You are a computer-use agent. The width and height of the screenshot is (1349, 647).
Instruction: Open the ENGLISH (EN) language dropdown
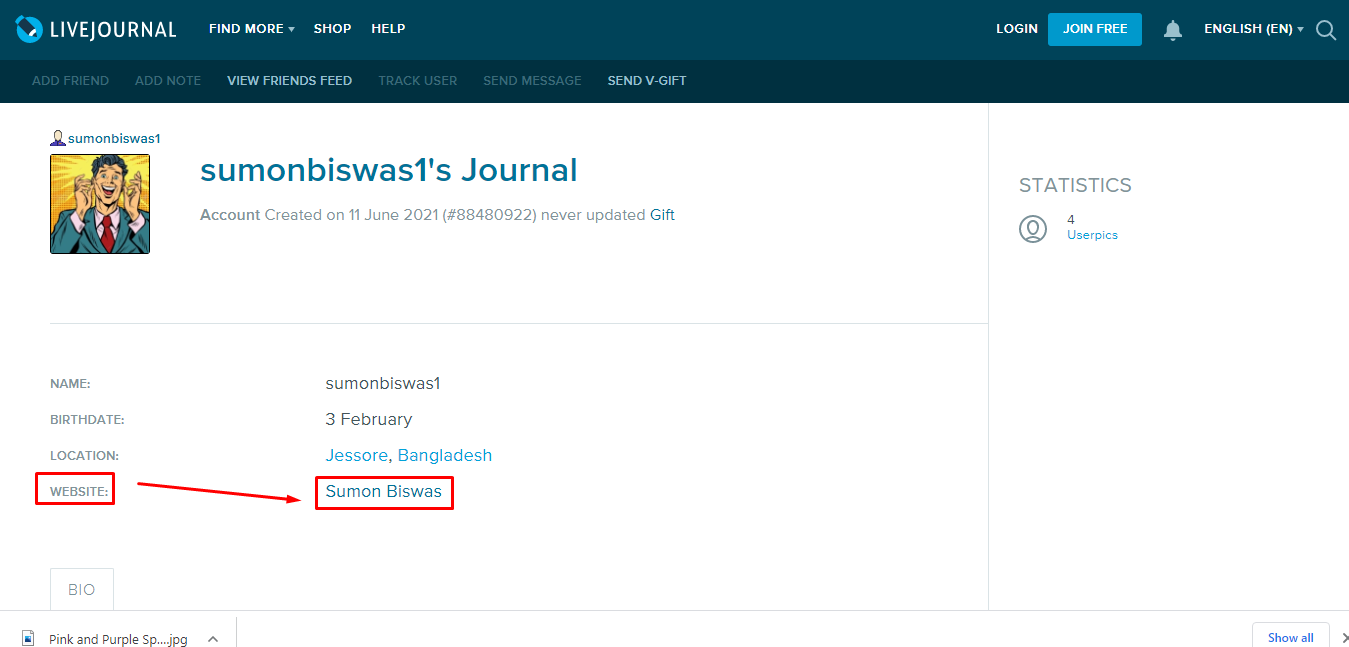coord(1254,29)
